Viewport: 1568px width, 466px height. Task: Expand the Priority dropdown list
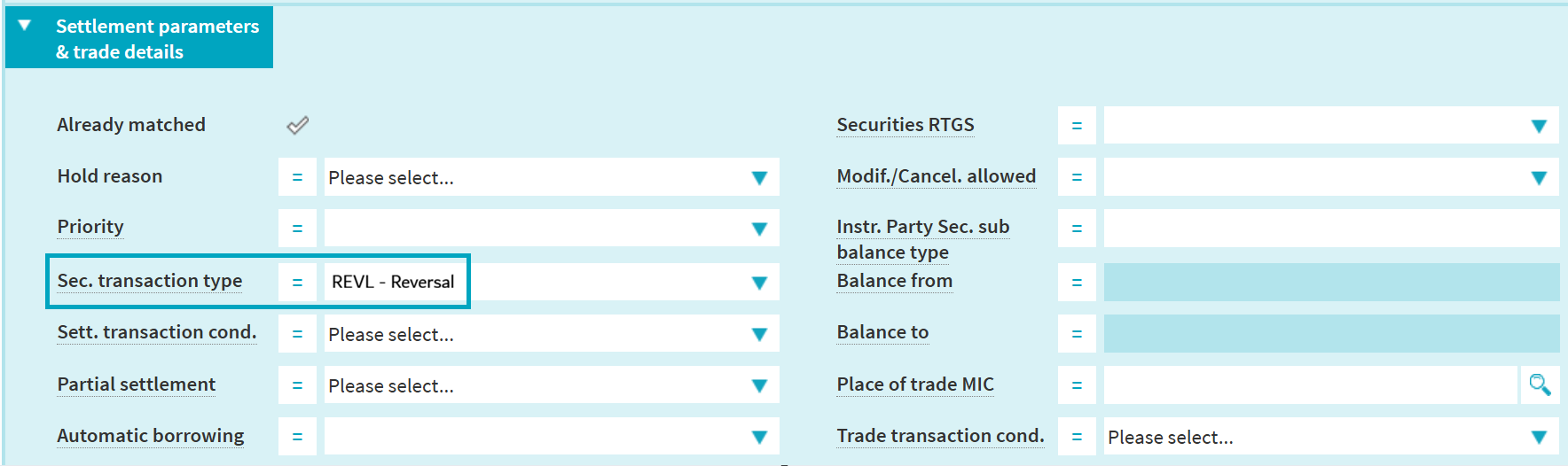tap(758, 229)
